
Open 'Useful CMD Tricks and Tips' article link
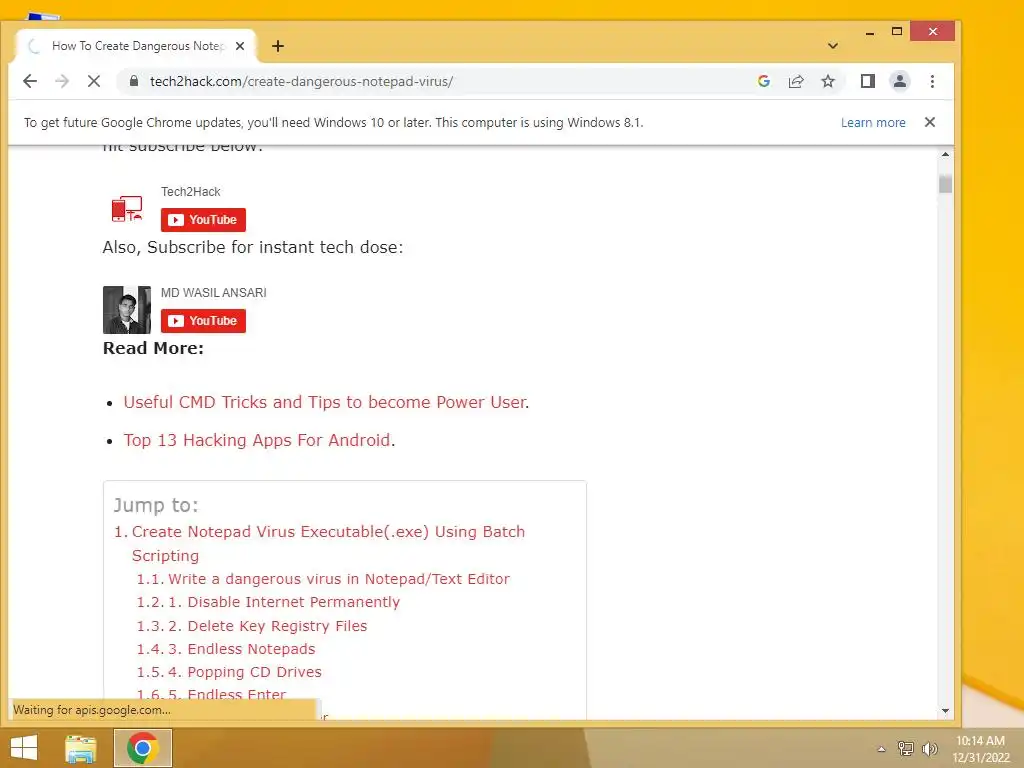pyautogui.click(x=325, y=402)
